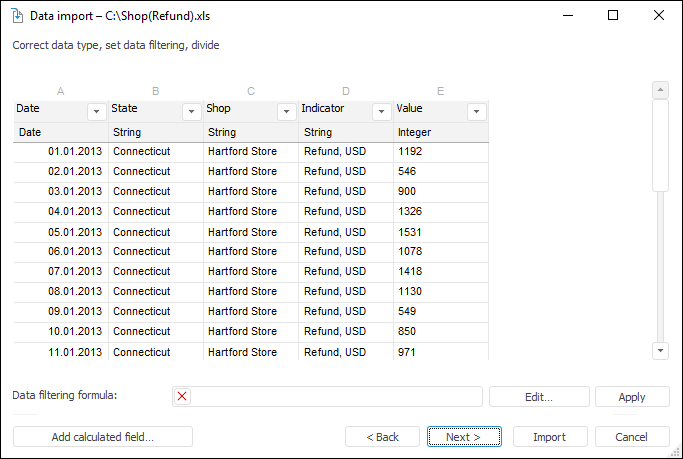
Task: Click the document icon in title bar
Action: coord(15,16)
